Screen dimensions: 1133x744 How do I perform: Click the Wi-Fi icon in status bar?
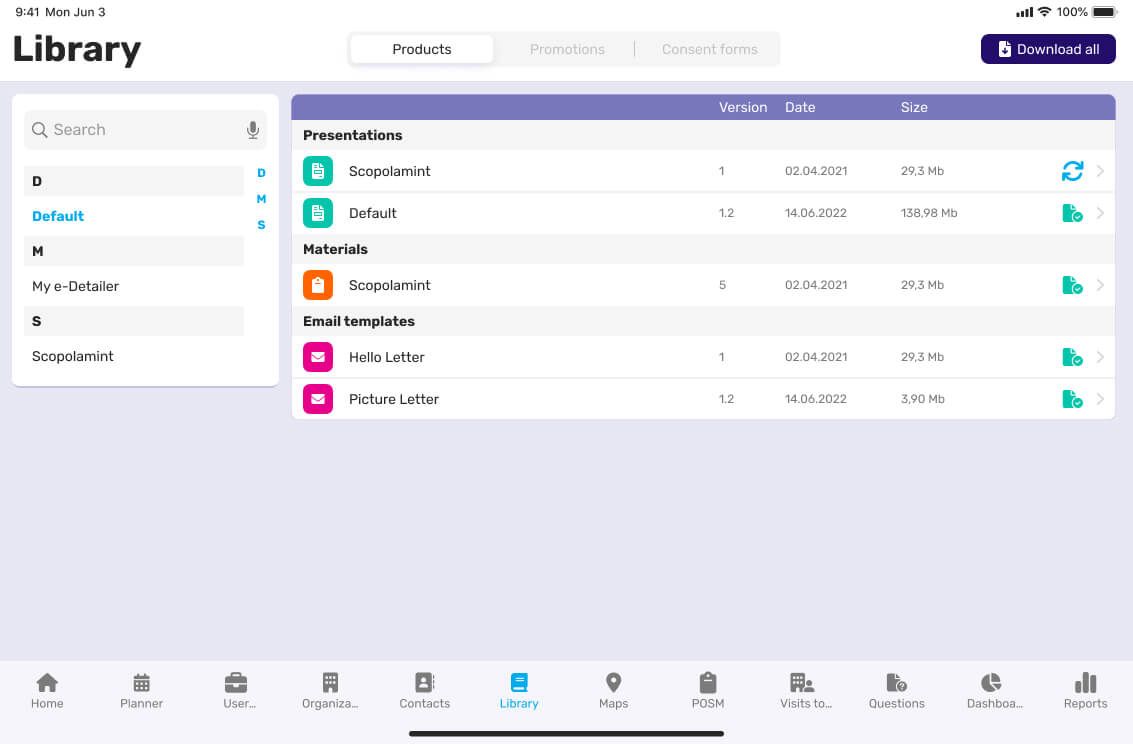point(1044,12)
